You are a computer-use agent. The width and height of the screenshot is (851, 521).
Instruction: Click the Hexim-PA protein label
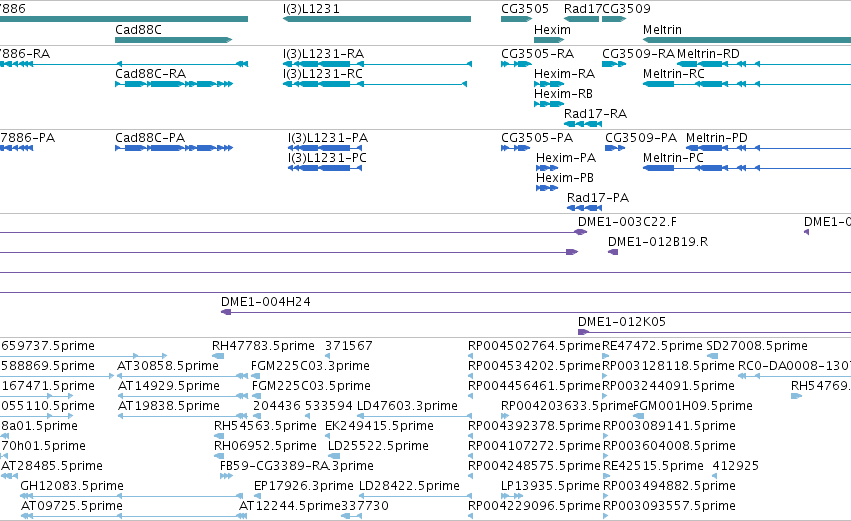tap(566, 158)
